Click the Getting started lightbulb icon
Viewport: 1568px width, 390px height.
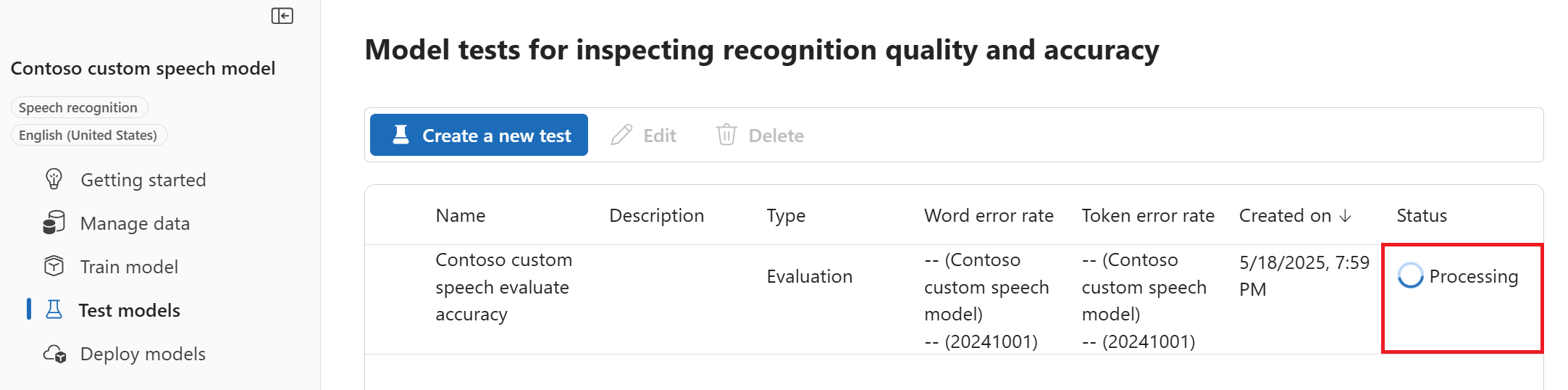[54, 179]
